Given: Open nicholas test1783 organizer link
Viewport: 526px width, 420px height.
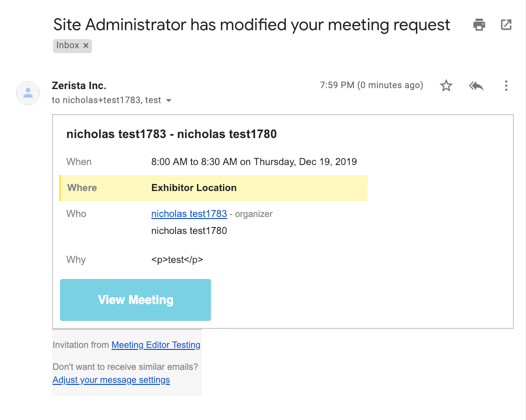Looking at the screenshot, I should click(x=189, y=214).
